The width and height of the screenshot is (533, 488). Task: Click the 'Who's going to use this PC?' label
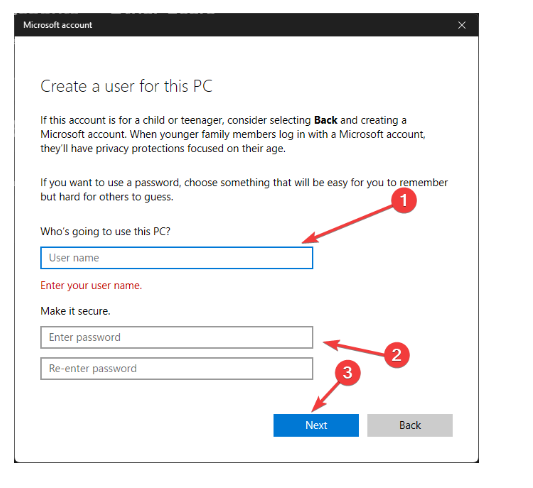[x=105, y=231]
